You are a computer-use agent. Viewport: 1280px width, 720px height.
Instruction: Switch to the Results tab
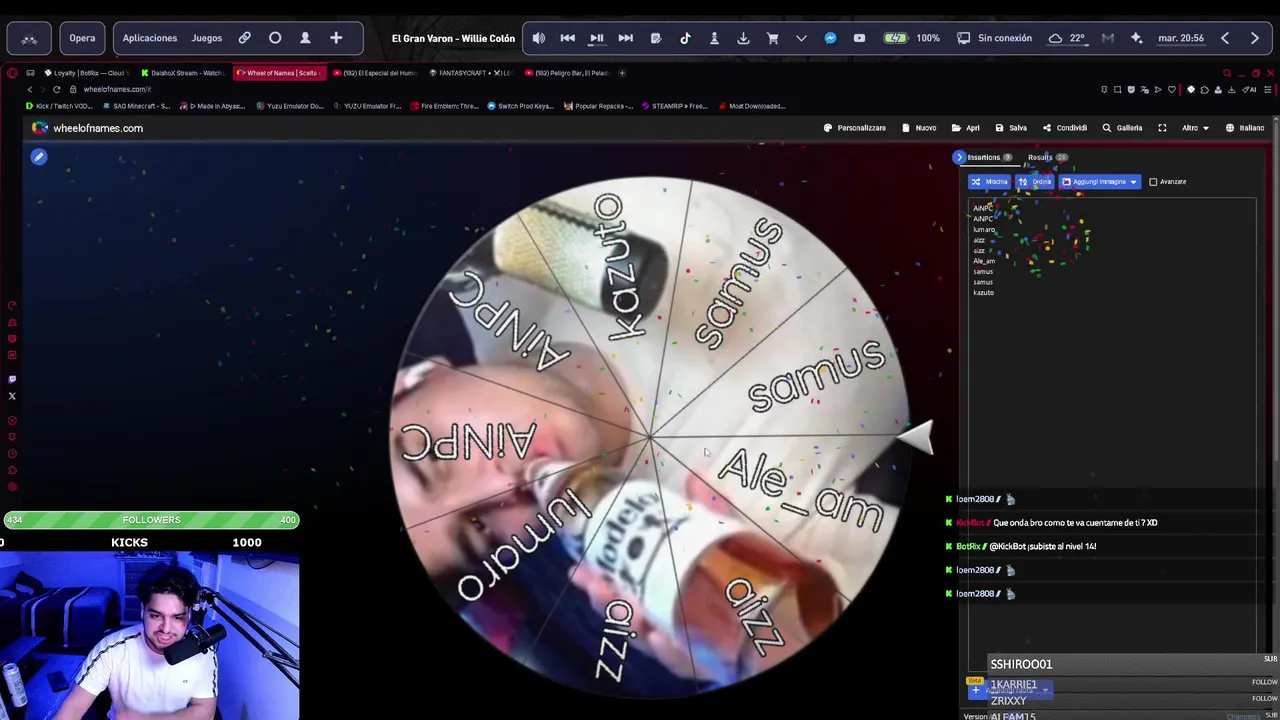(x=1047, y=157)
